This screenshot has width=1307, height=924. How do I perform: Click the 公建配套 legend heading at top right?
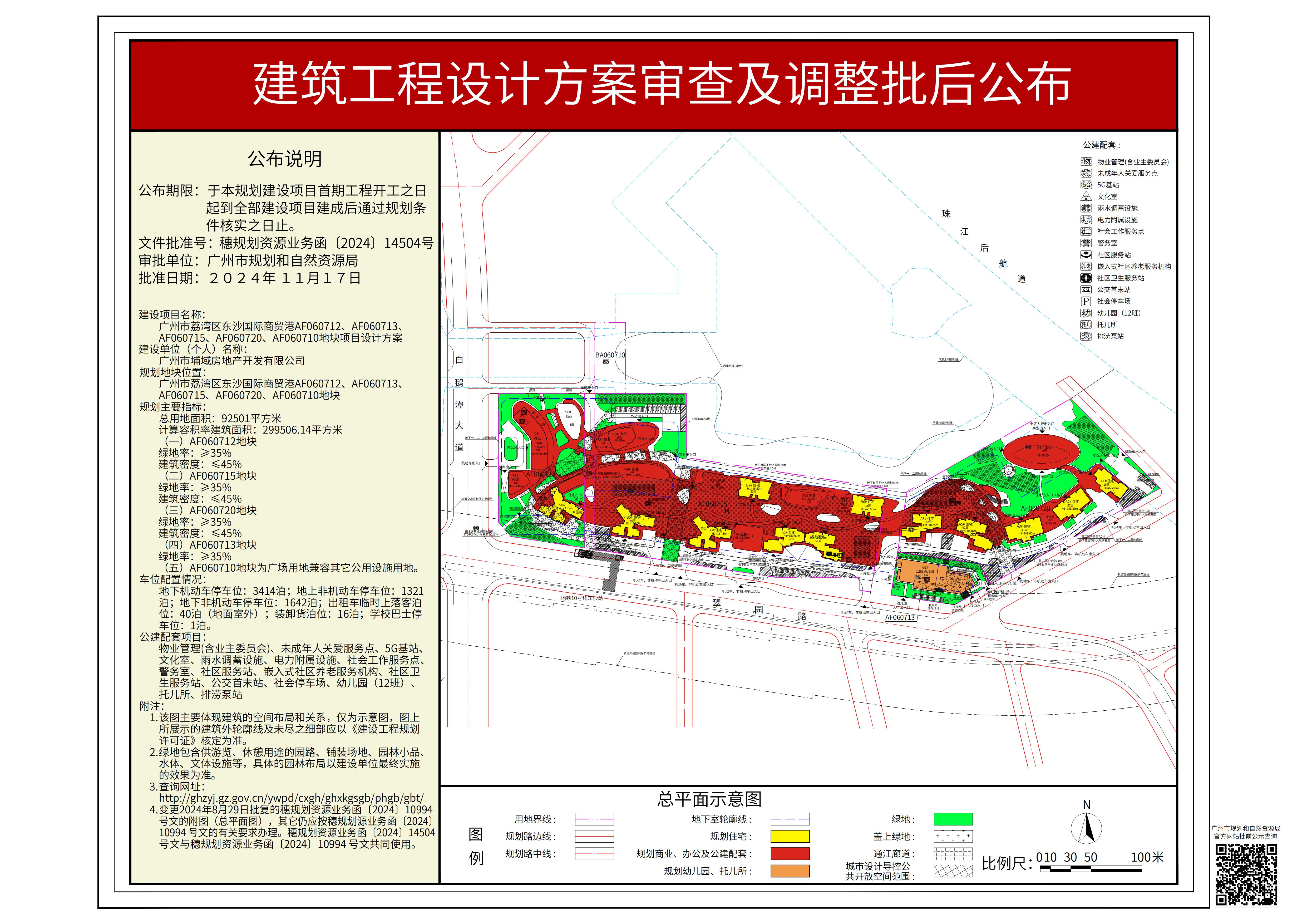(1102, 145)
